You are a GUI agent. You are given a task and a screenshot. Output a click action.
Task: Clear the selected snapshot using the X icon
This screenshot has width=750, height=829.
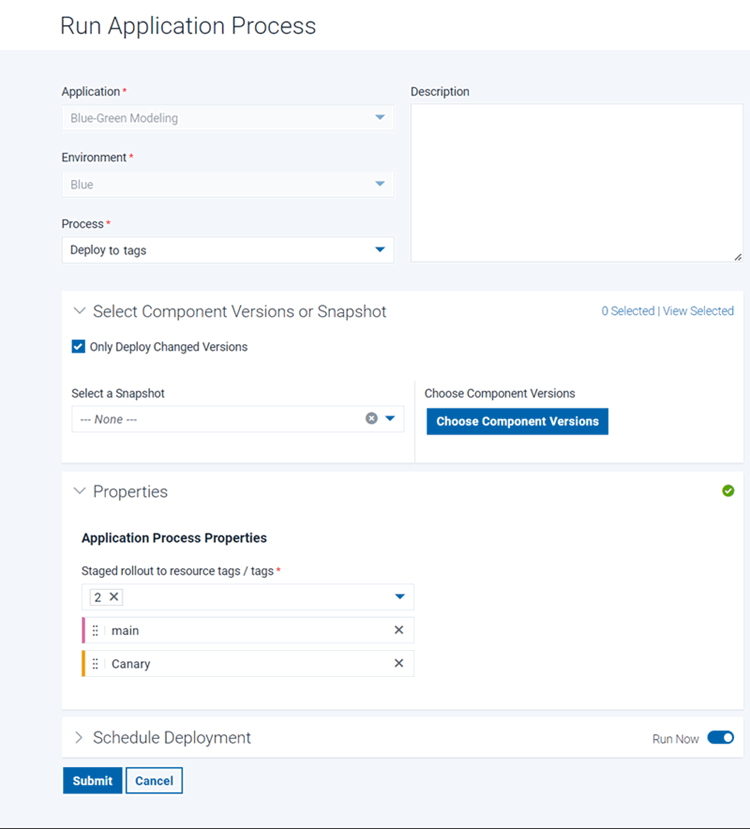pos(371,418)
